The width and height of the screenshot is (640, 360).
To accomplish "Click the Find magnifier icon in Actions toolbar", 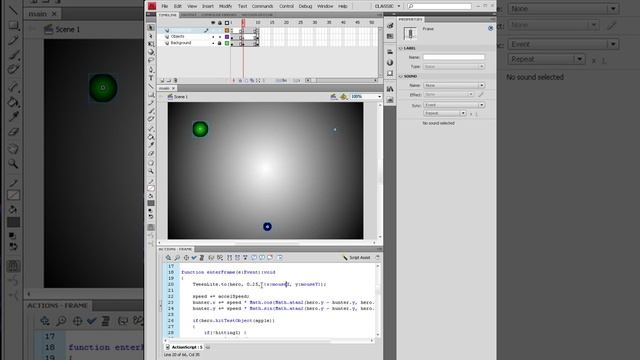I will click(177, 258).
